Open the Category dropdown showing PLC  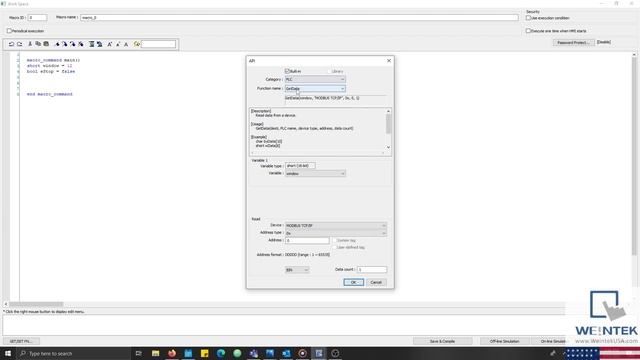[315, 80]
